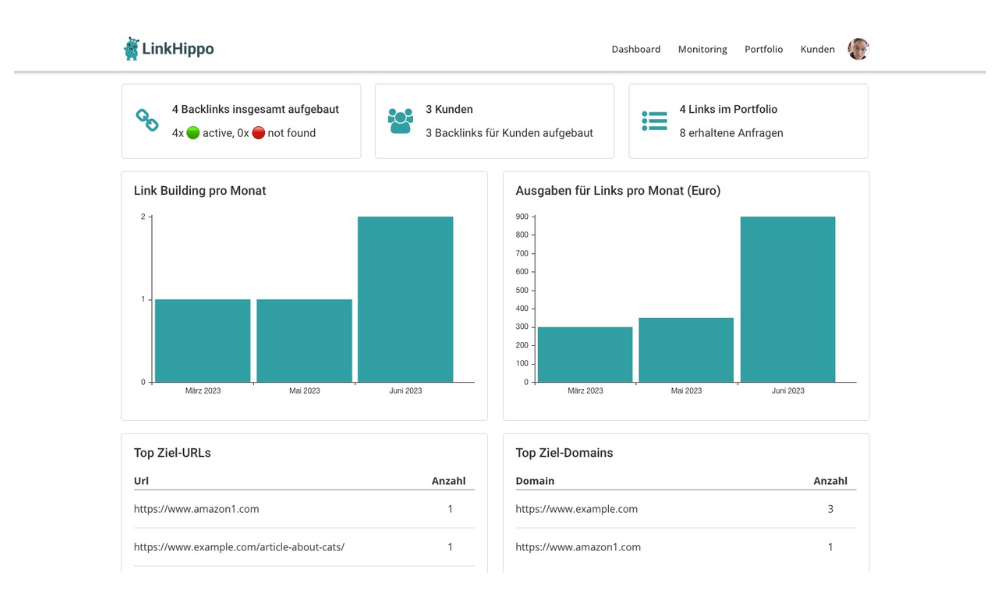Viewport: 1000px width, 600px height.
Task: Open the Dashboard menu item
Action: [x=636, y=49]
